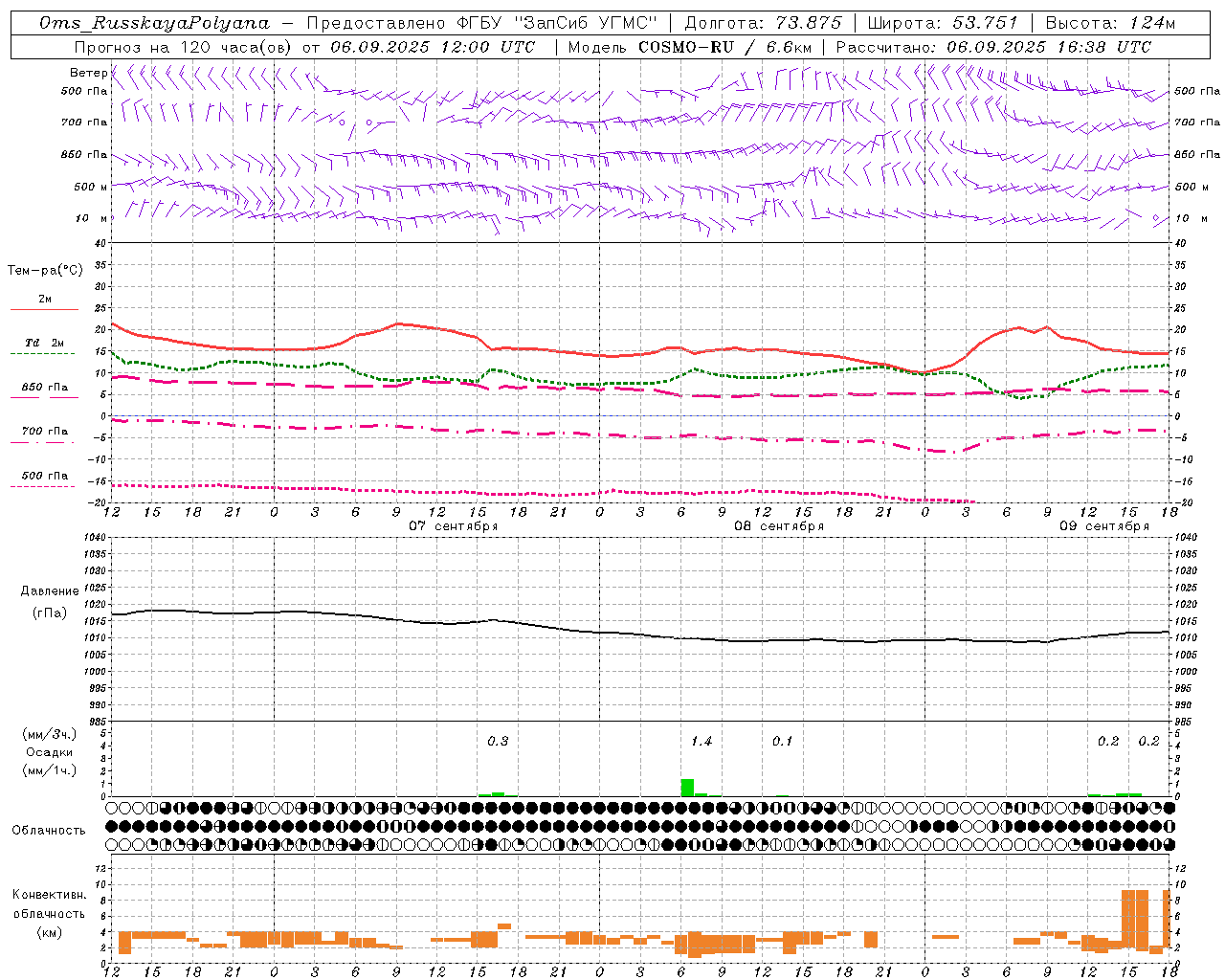Click the longitude value Долгота: 73.875
The width and height of the screenshot is (1225, 980).
tap(764, 23)
